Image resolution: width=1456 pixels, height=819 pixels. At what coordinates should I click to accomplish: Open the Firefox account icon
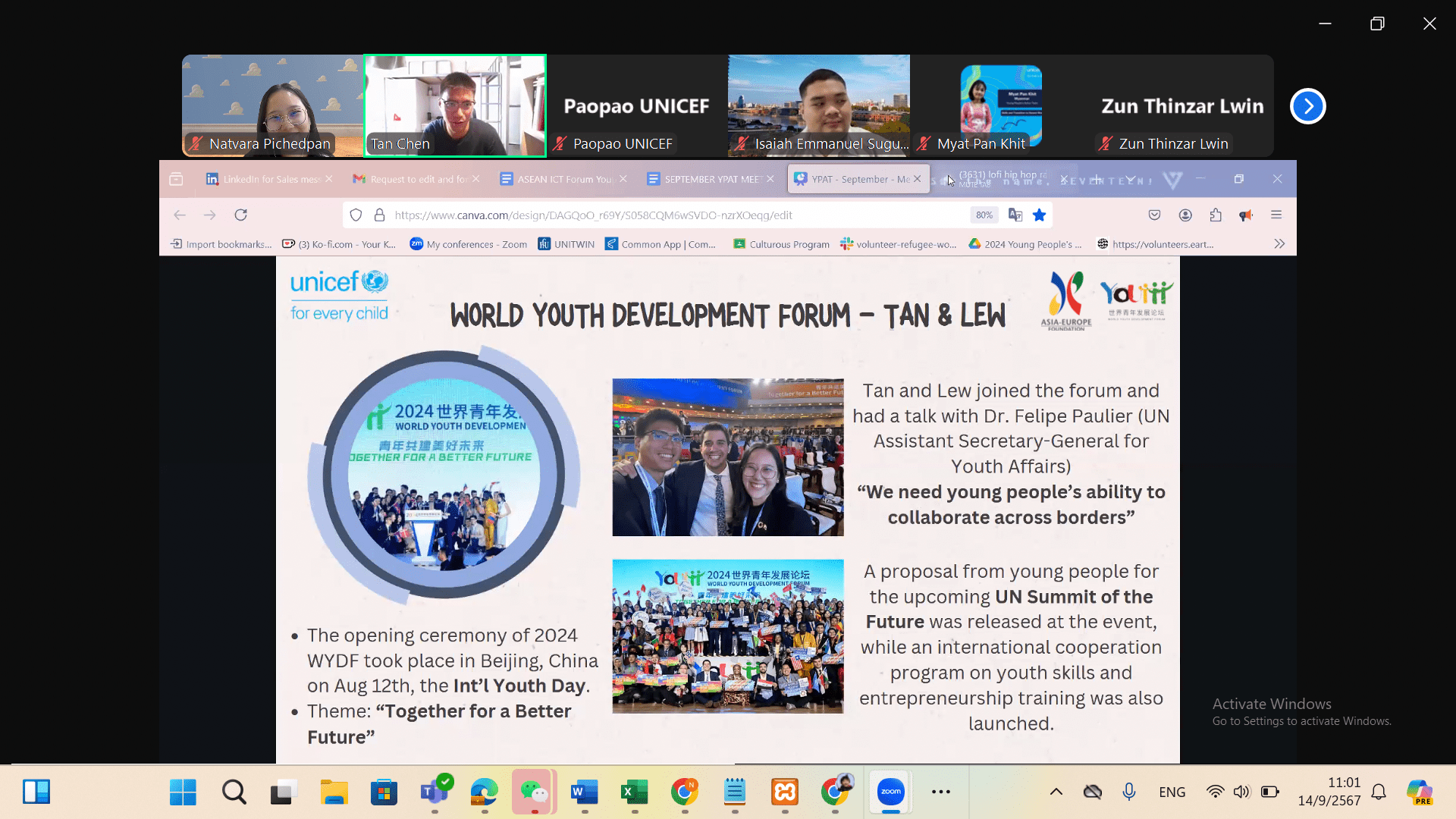click(x=1185, y=215)
